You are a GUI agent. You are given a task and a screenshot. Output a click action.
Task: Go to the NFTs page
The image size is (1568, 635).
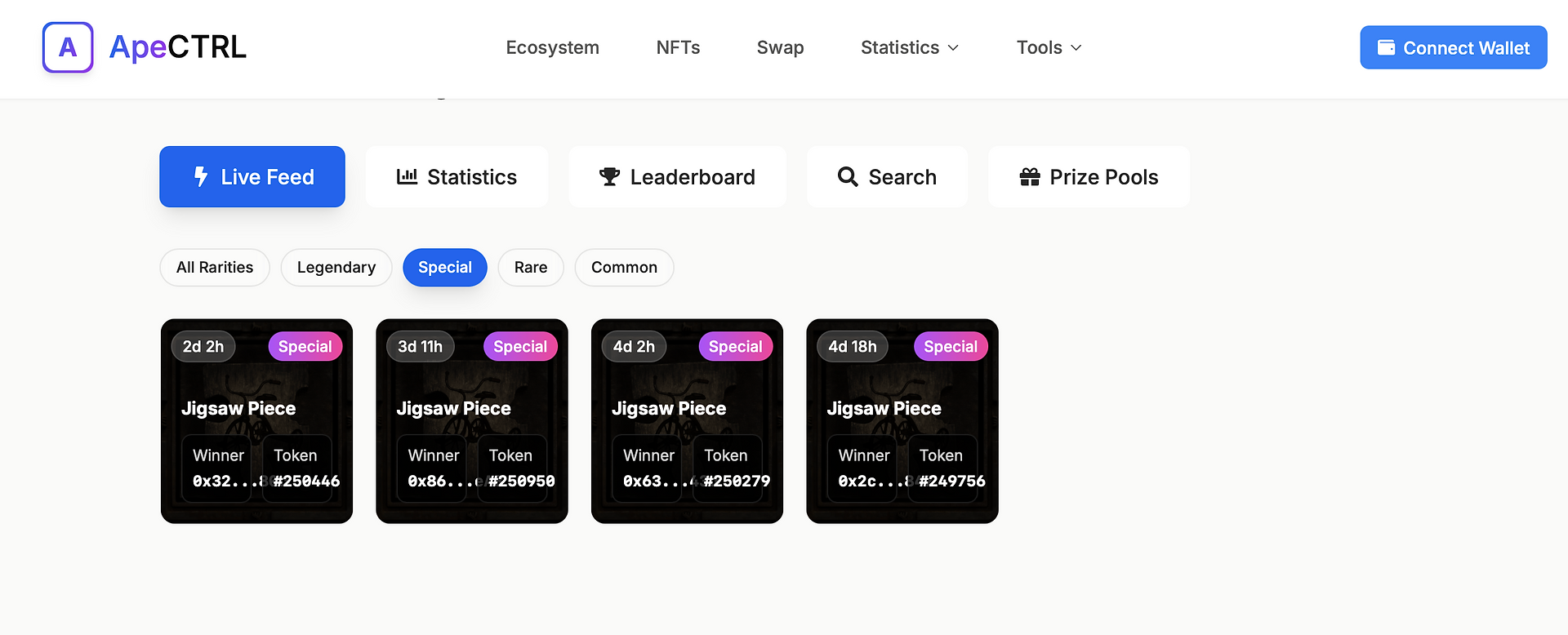pyautogui.click(x=679, y=47)
